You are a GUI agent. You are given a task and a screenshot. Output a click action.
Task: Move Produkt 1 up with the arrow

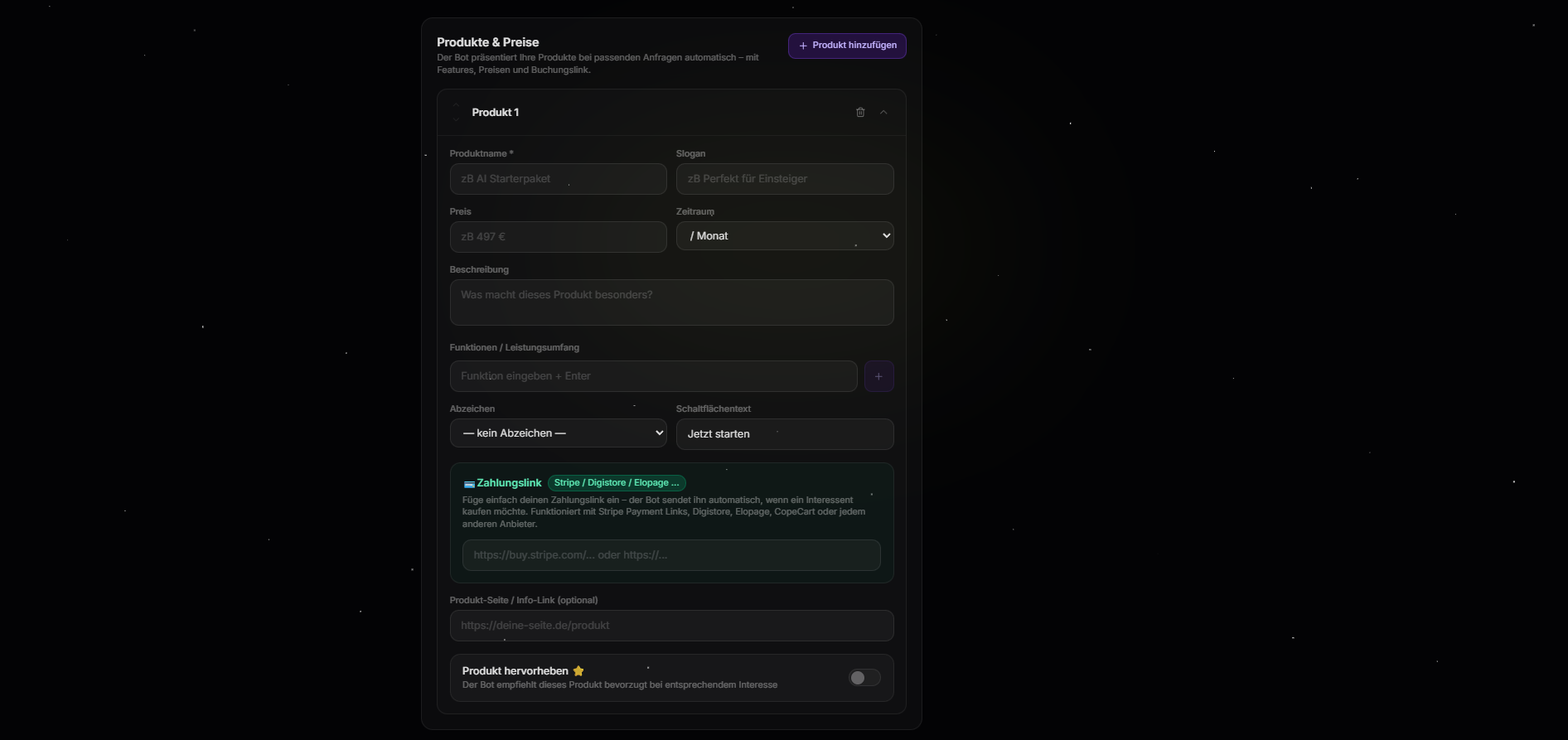pos(456,105)
